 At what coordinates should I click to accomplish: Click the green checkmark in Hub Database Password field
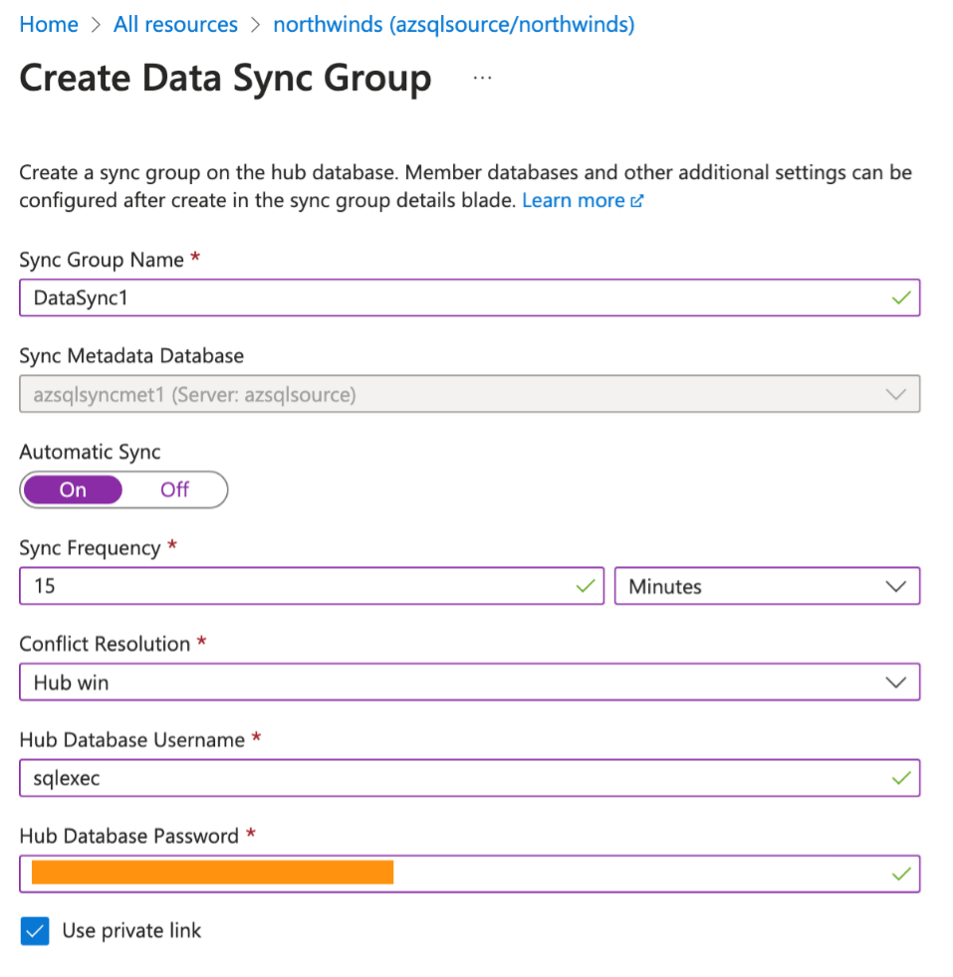tap(899, 872)
